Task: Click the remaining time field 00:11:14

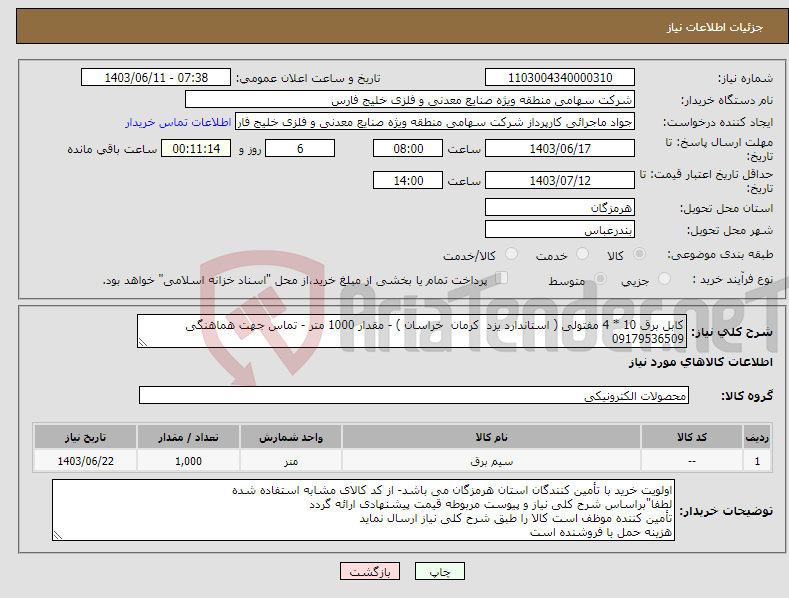Action: (196, 148)
